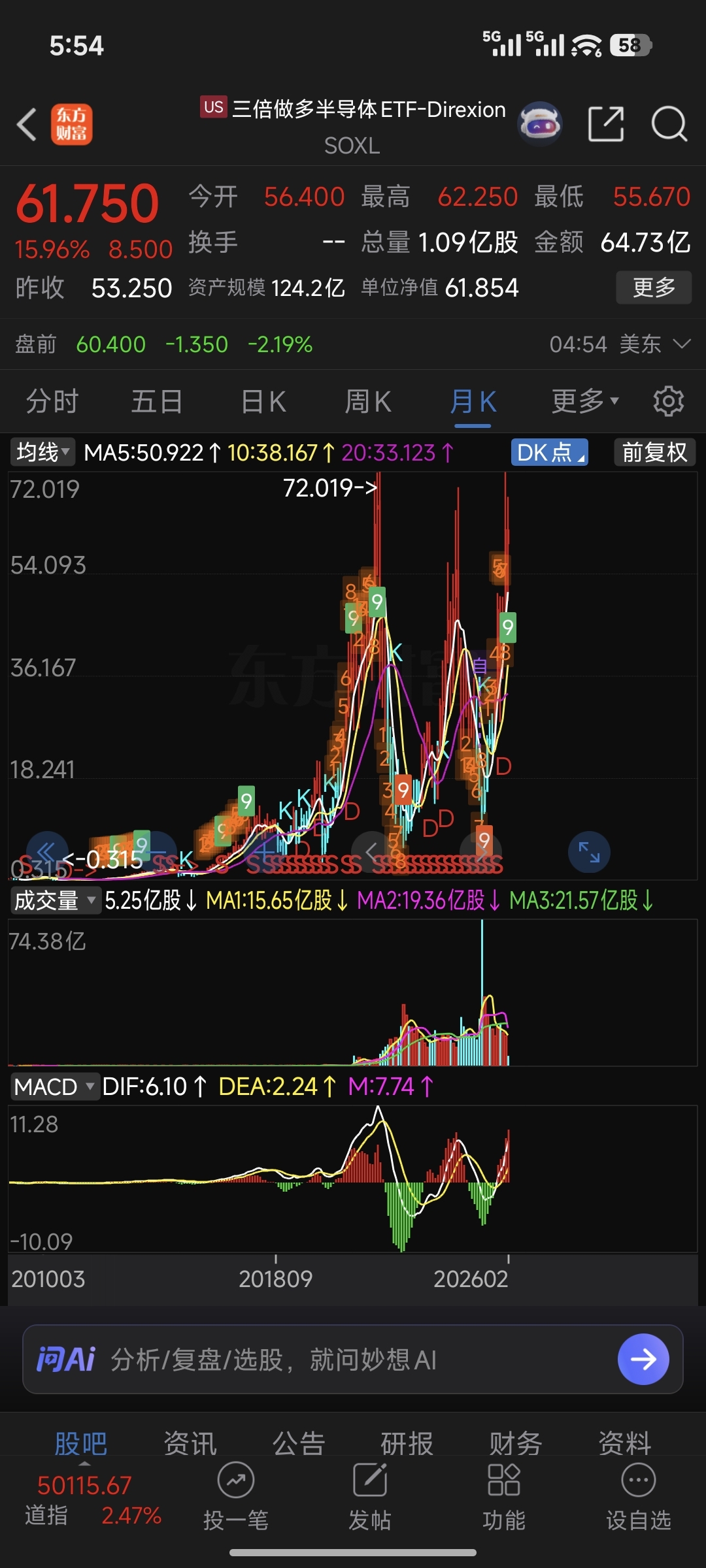Select the 月K chart tab
Screen dimensions: 706x1568
(473, 401)
